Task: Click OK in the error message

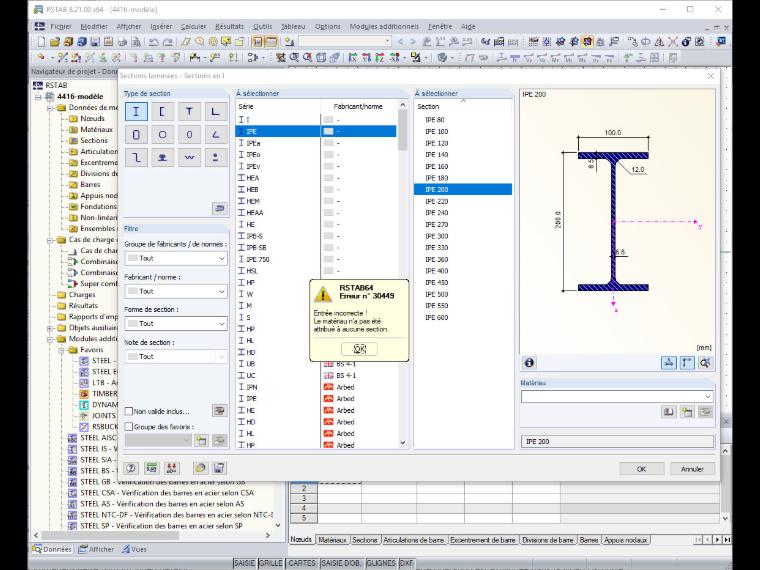Action: 359,349
